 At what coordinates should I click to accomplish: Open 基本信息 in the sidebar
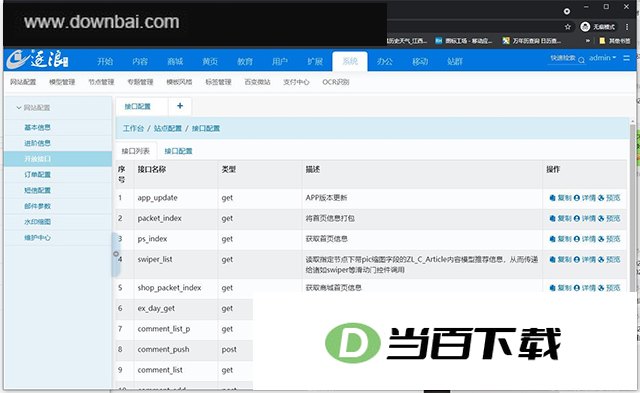coord(37,127)
